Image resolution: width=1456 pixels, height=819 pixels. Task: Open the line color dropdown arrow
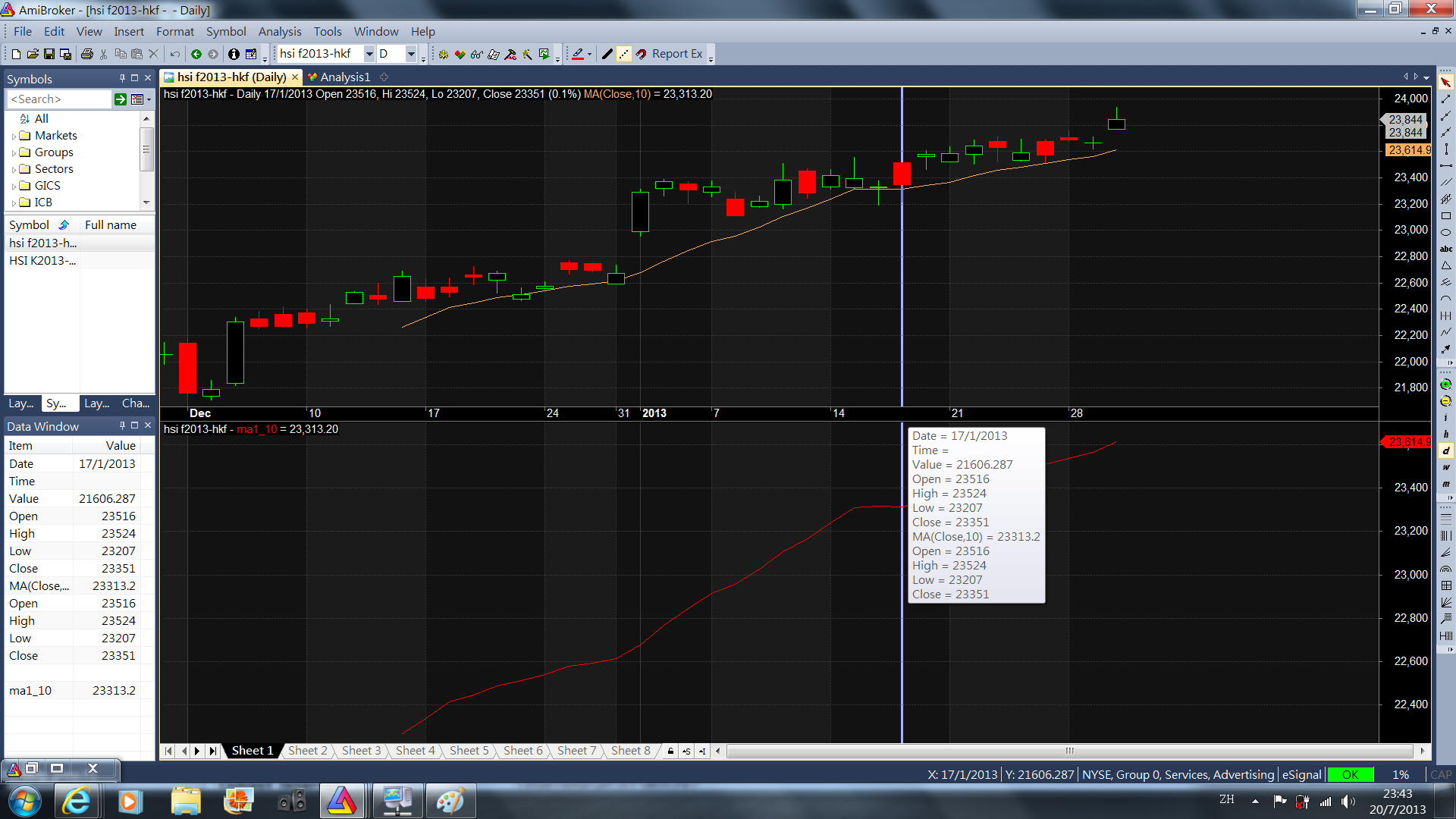[589, 54]
